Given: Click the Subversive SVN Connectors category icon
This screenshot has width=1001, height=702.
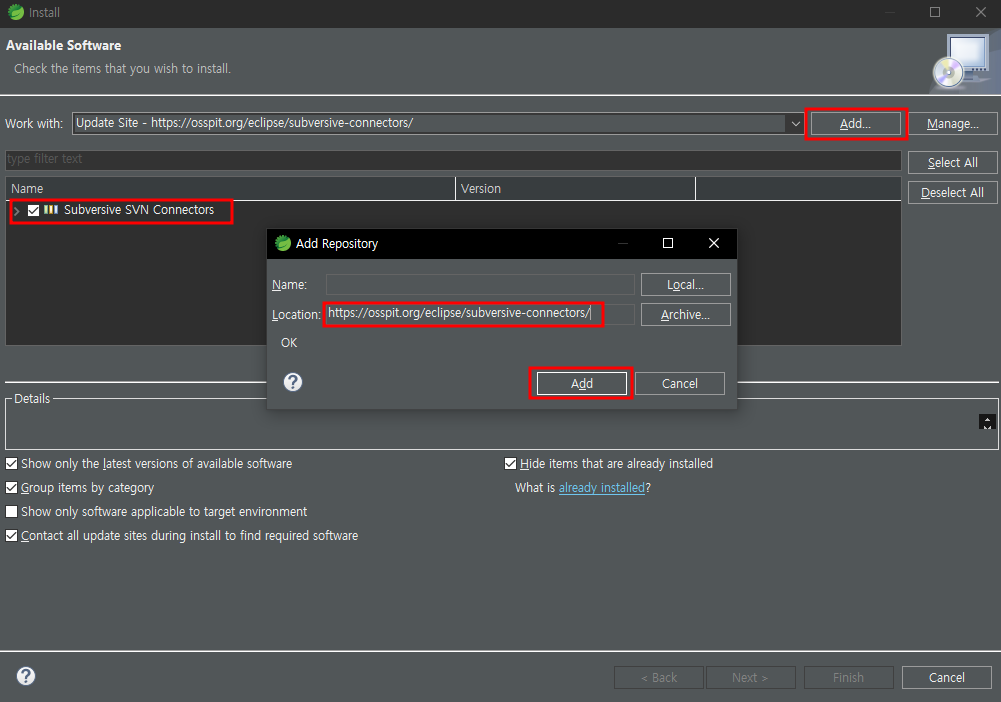Looking at the screenshot, I should (x=51, y=210).
